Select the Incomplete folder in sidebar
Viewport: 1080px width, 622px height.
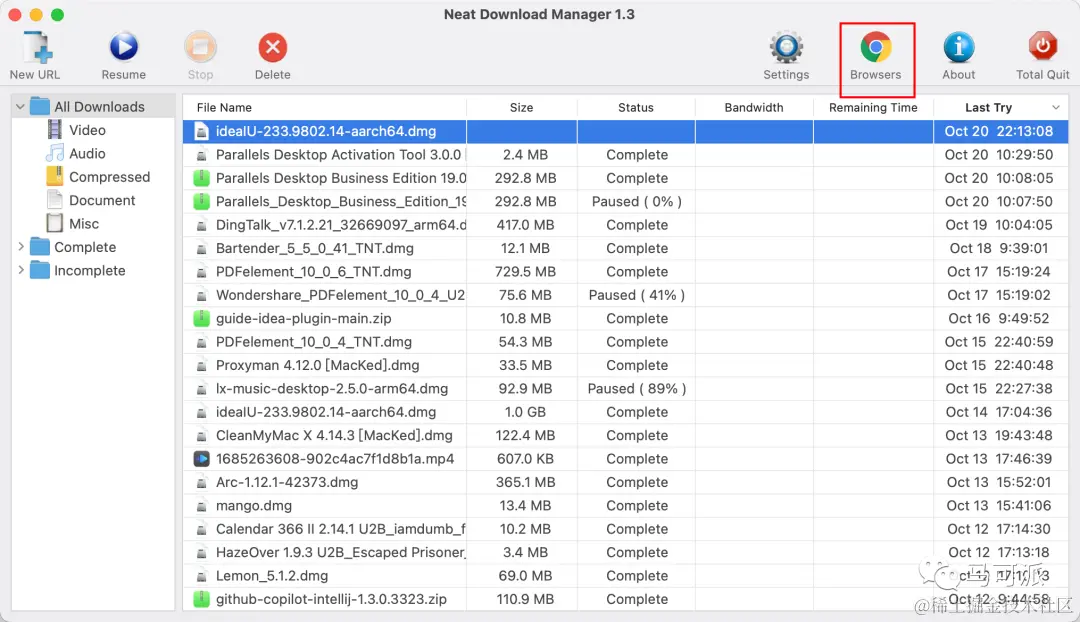pyautogui.click(x=78, y=271)
